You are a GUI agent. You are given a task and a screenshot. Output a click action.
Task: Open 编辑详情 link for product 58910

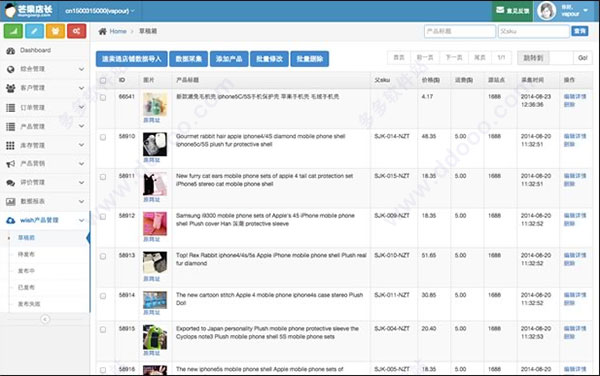tap(575, 137)
